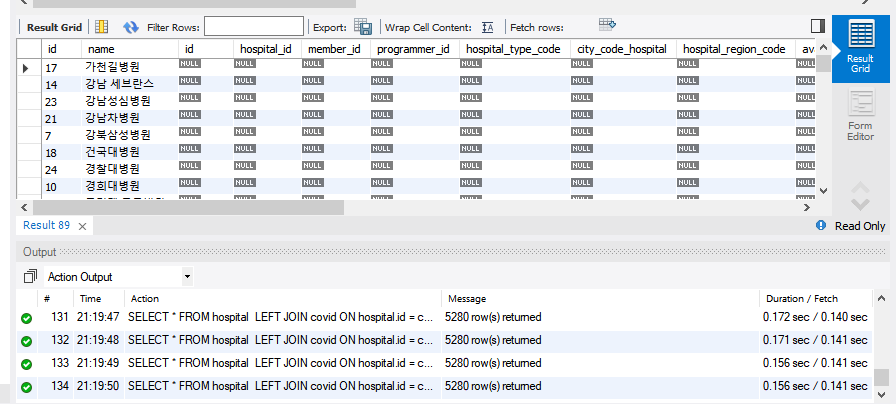Viewport: 896px width, 404px height.
Task: Open the Form Editor view
Action: (860, 113)
